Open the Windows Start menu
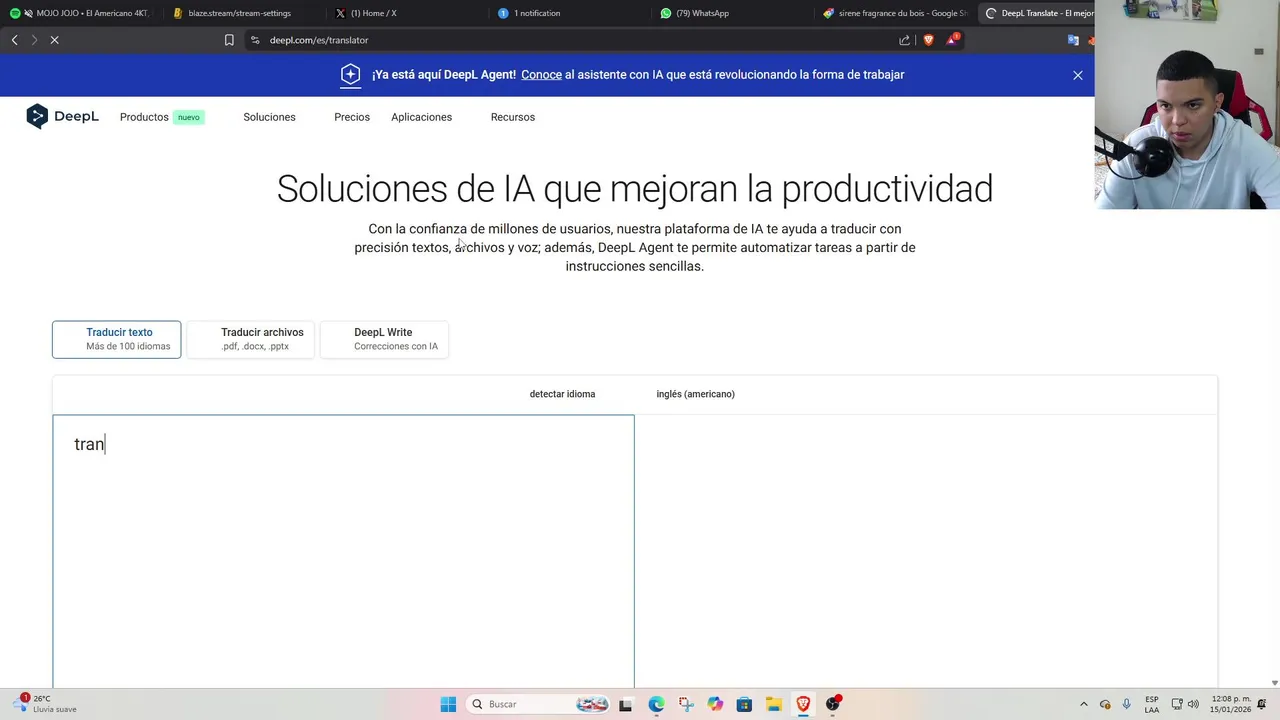This screenshot has width=1280, height=720. click(448, 704)
